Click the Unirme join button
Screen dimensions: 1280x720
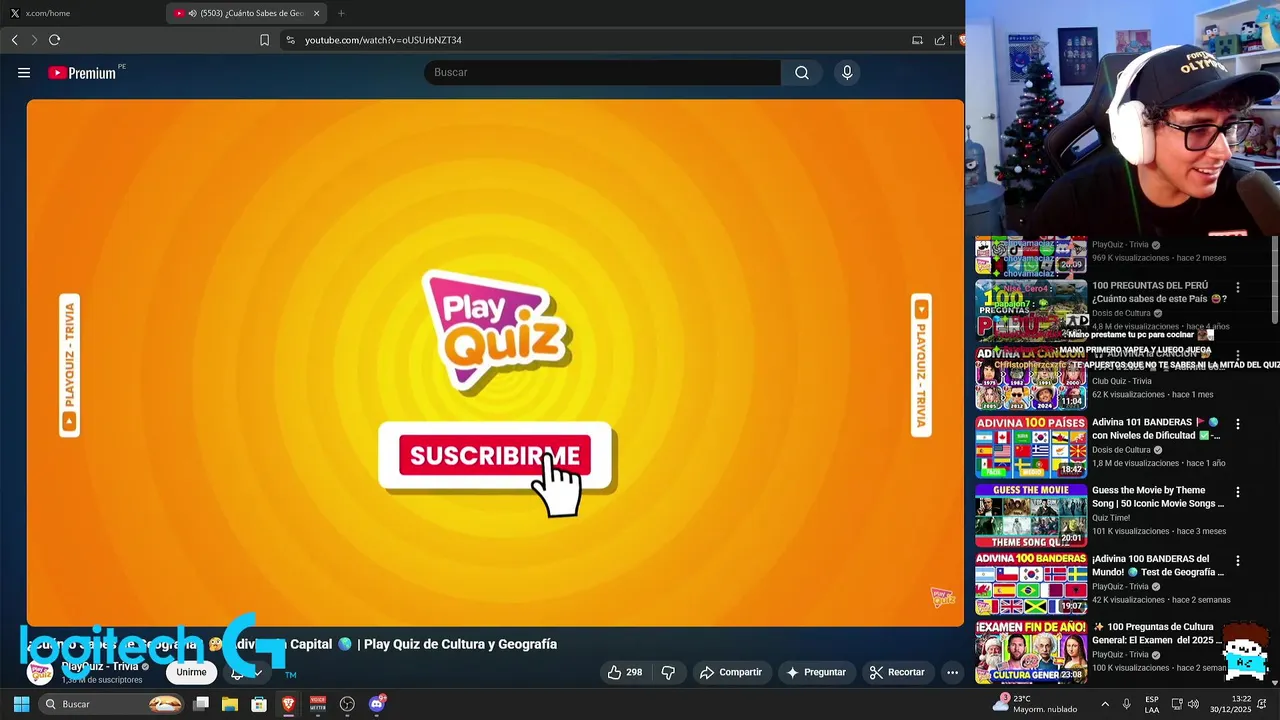[191, 672]
